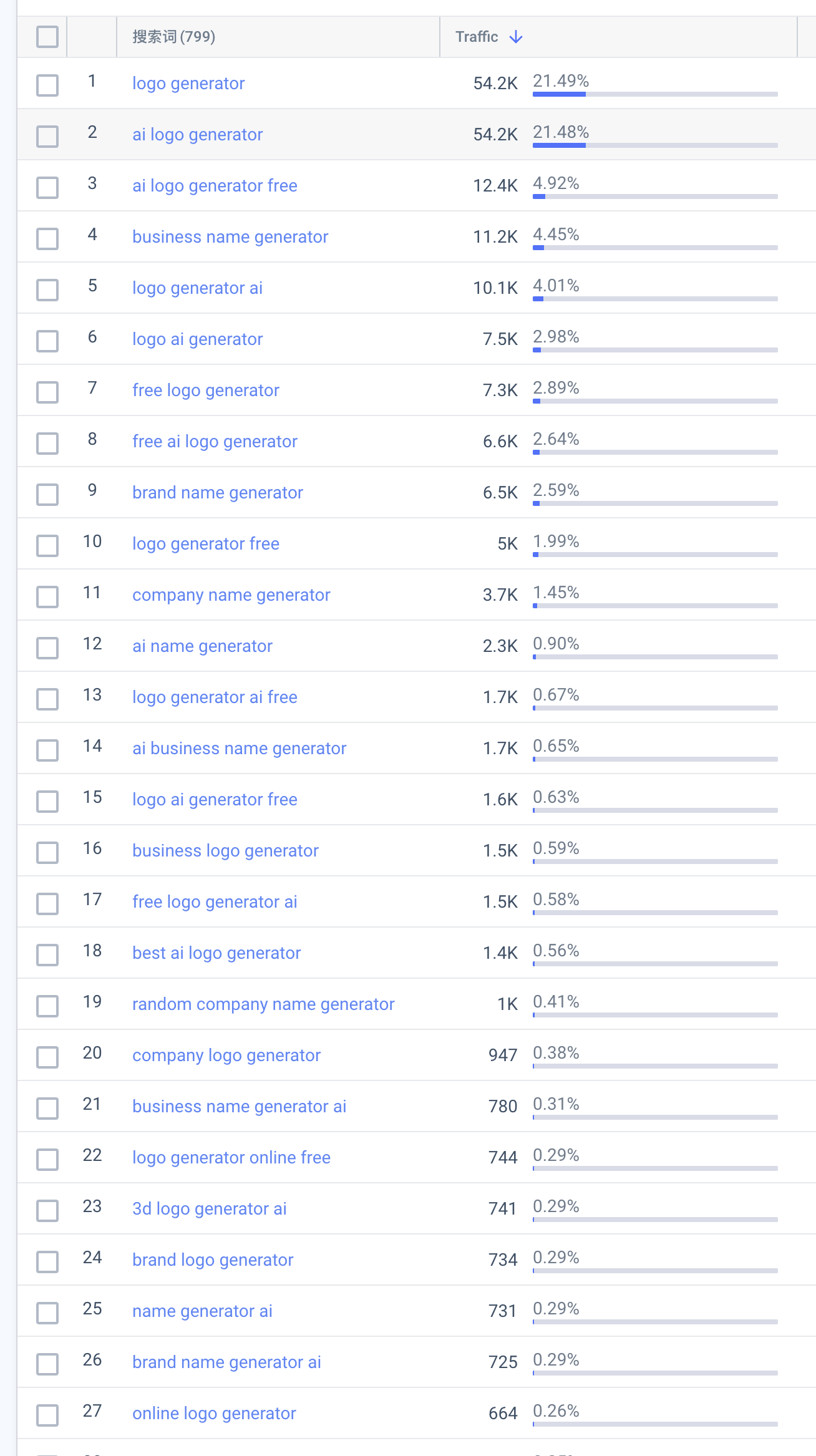
Task: Open the ai logo generator free keyword
Action: (x=215, y=186)
